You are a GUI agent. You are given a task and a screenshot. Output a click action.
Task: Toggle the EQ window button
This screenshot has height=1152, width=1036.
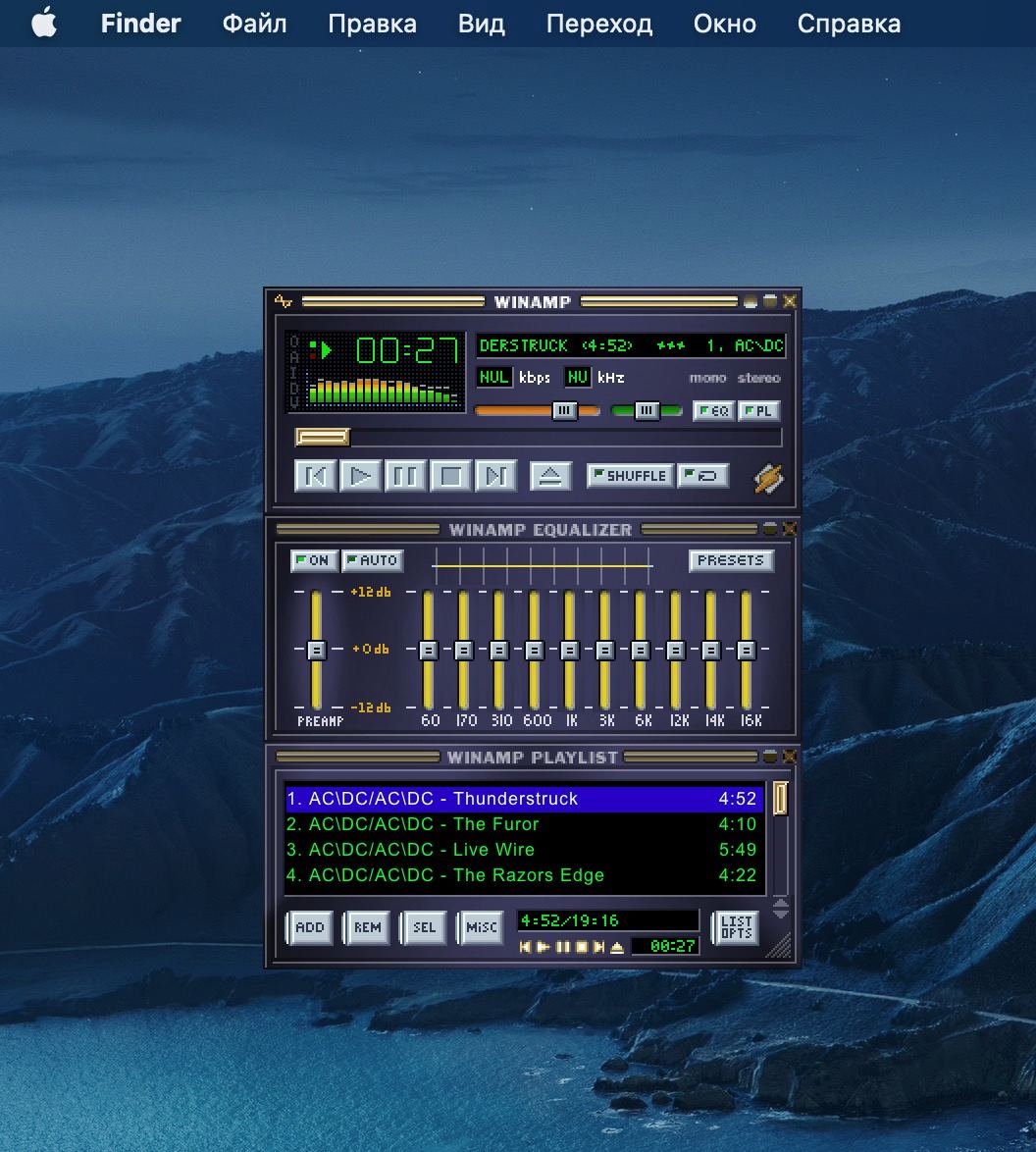(x=712, y=411)
